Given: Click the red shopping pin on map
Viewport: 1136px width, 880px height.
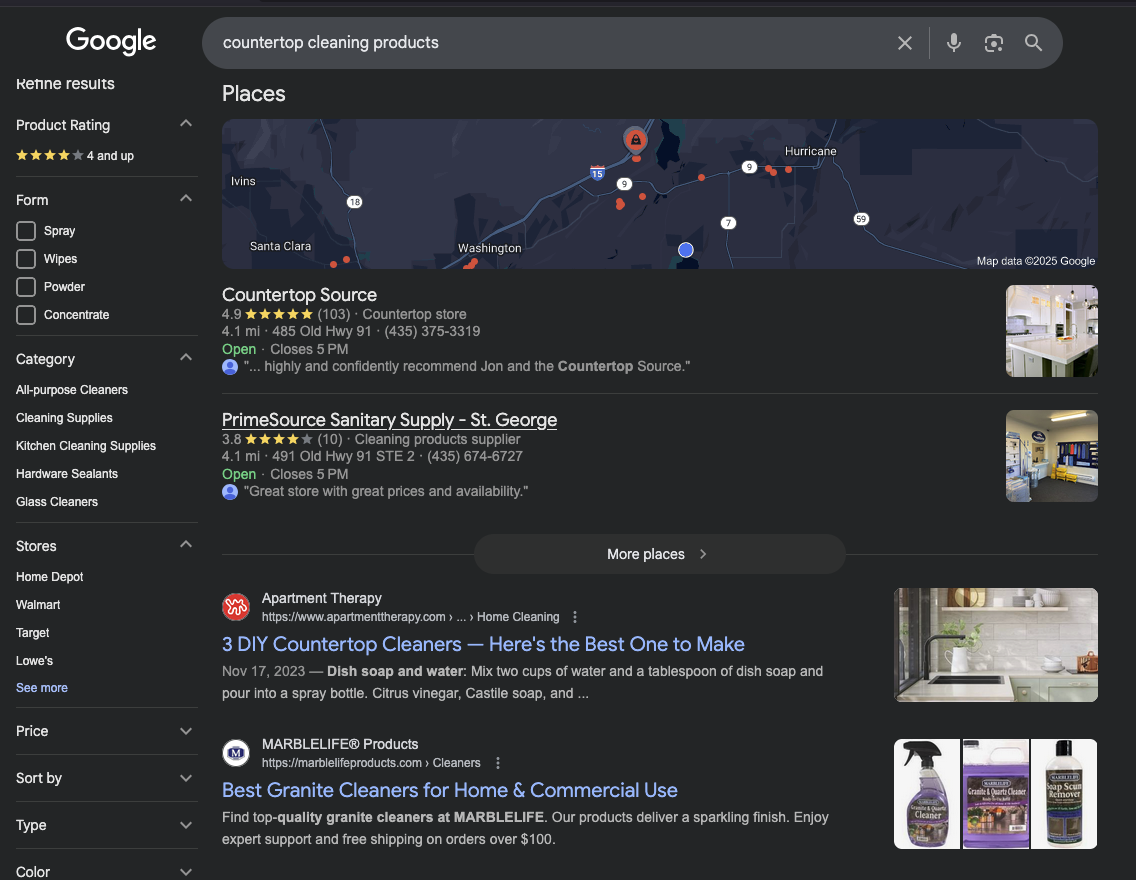Looking at the screenshot, I should tap(635, 140).
